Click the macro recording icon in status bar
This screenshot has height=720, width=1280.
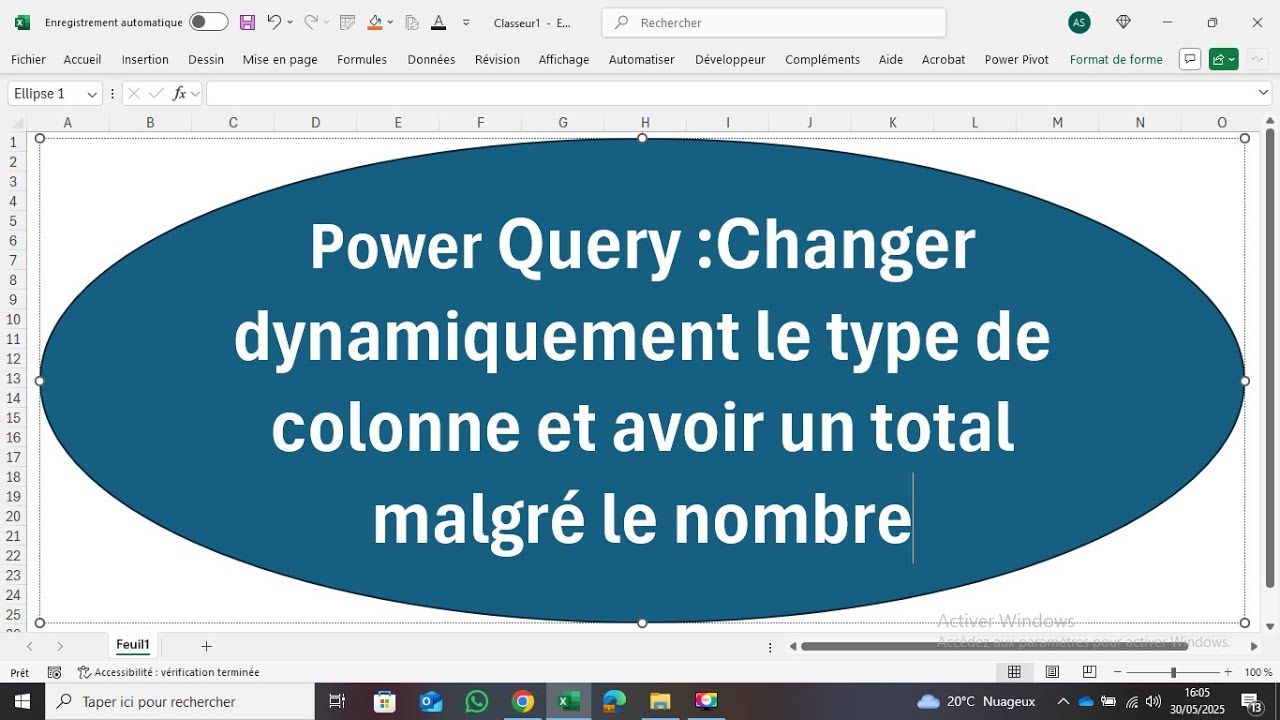pyautogui.click(x=54, y=673)
